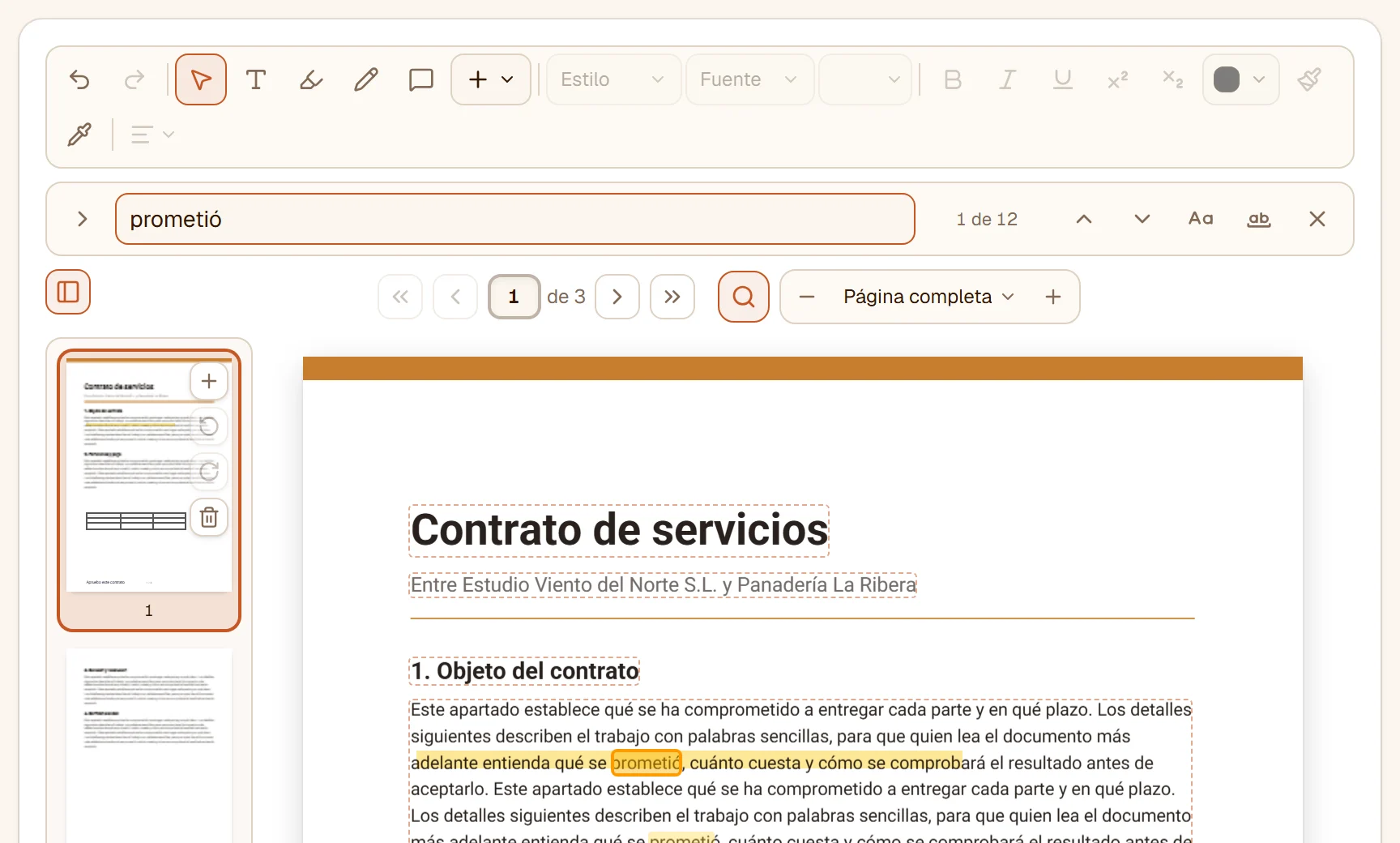Click the redo arrow icon
The width and height of the screenshot is (1400, 843).
134,79
